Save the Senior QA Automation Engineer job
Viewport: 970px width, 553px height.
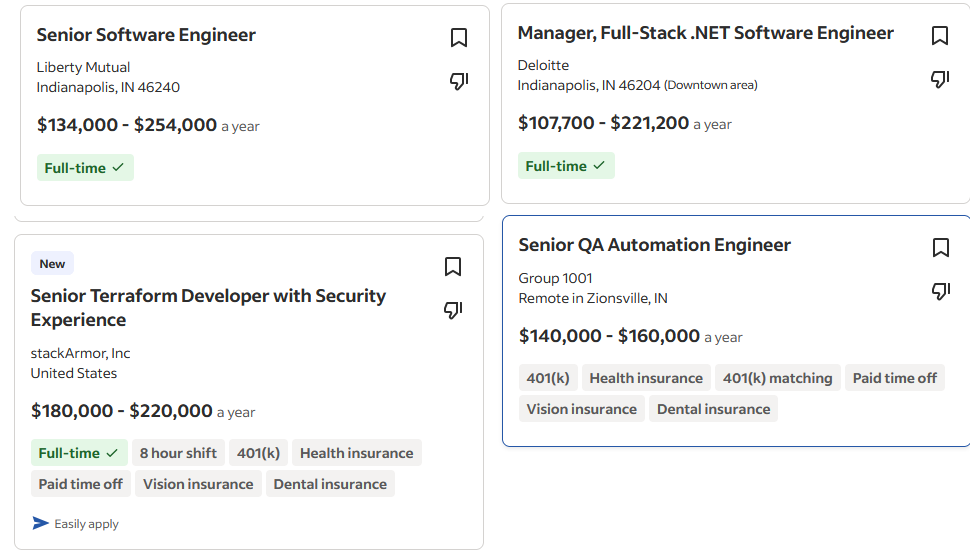tap(940, 247)
